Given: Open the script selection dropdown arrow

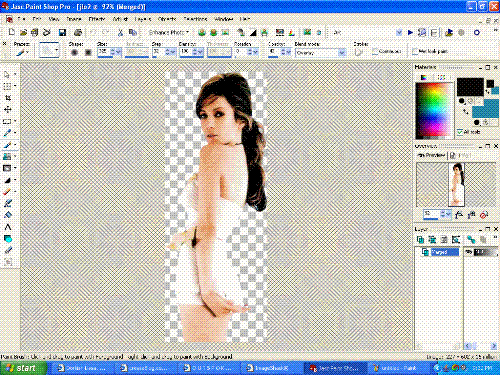Looking at the screenshot, I should point(399,32).
